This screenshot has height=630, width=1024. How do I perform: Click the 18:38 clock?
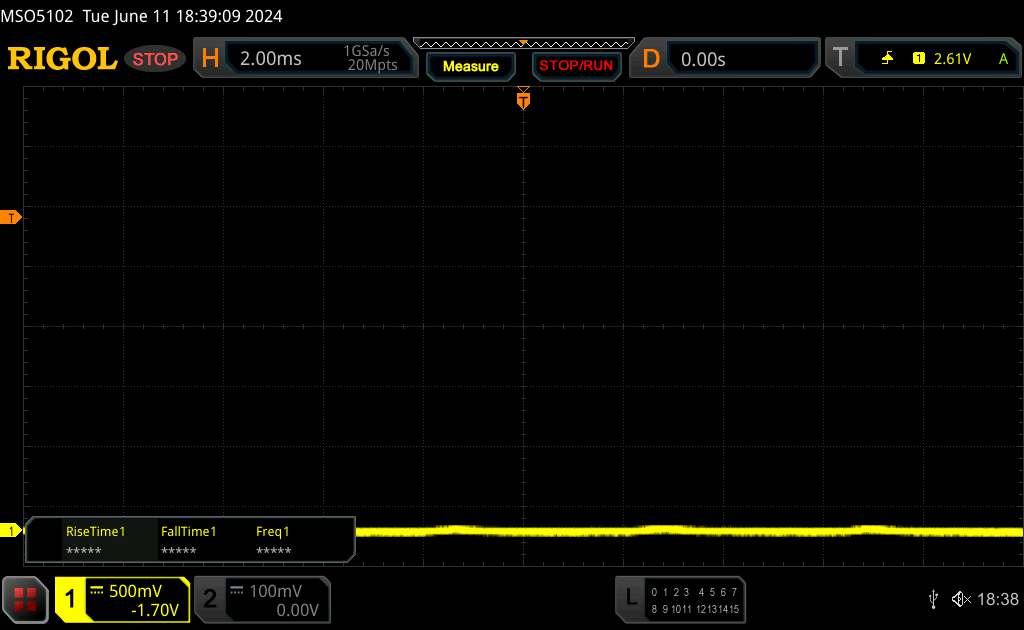click(x=997, y=599)
